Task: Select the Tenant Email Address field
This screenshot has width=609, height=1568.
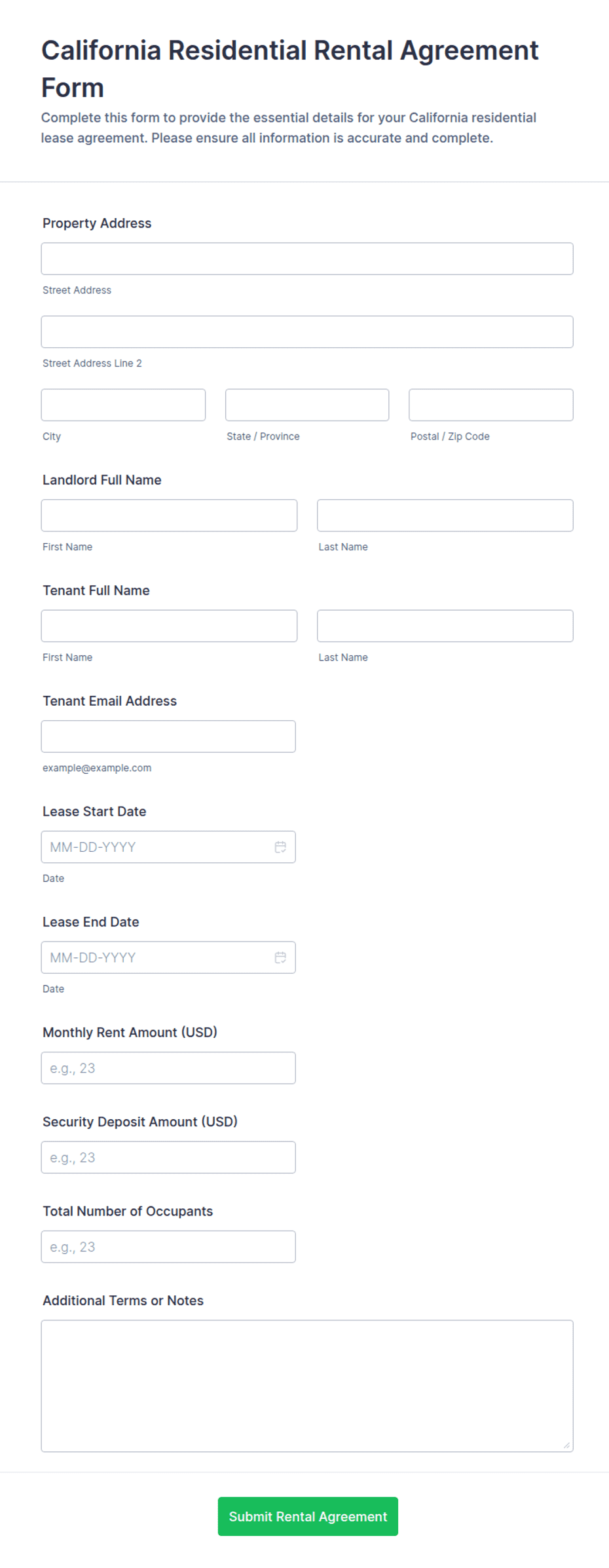Action: pos(168,736)
